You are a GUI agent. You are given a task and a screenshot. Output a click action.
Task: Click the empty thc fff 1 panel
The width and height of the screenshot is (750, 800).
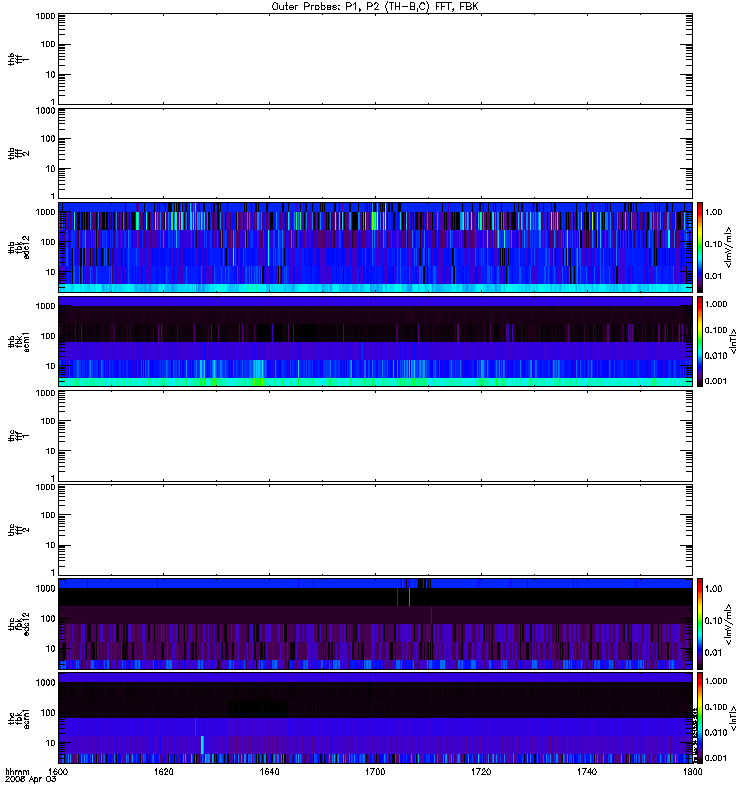375,436
